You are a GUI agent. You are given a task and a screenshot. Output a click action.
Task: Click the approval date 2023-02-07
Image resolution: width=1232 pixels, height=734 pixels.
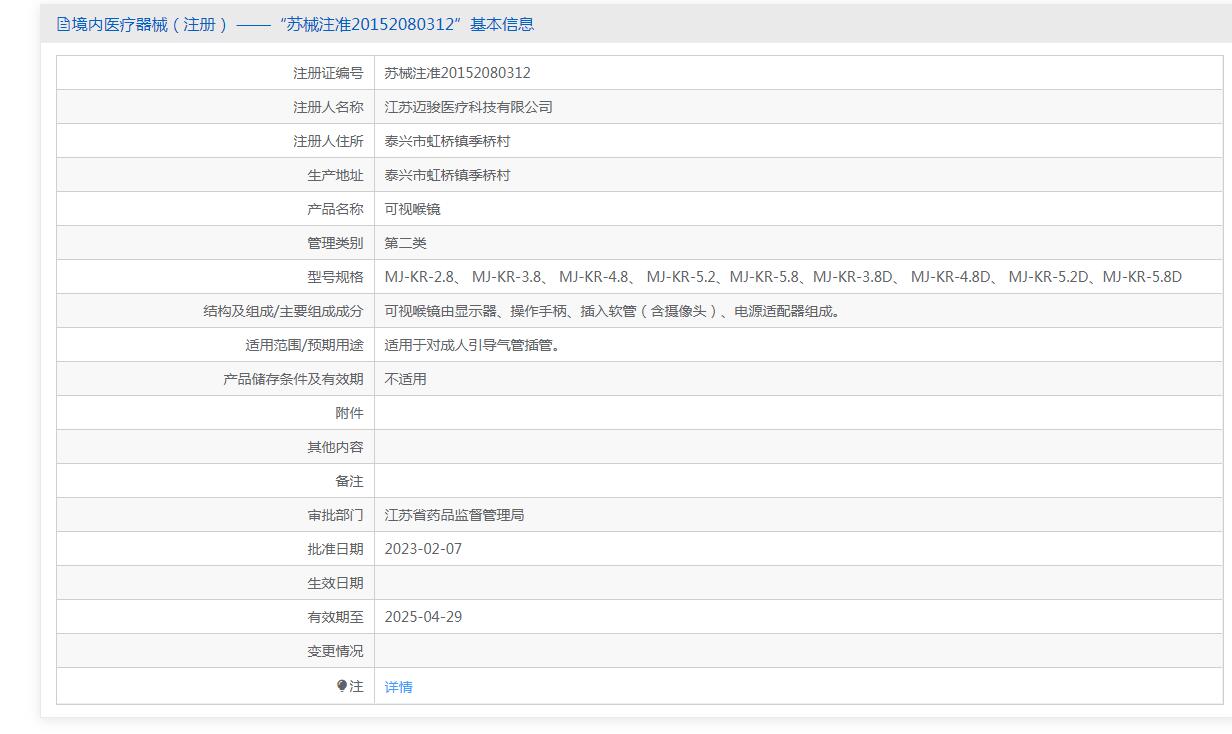click(x=423, y=549)
